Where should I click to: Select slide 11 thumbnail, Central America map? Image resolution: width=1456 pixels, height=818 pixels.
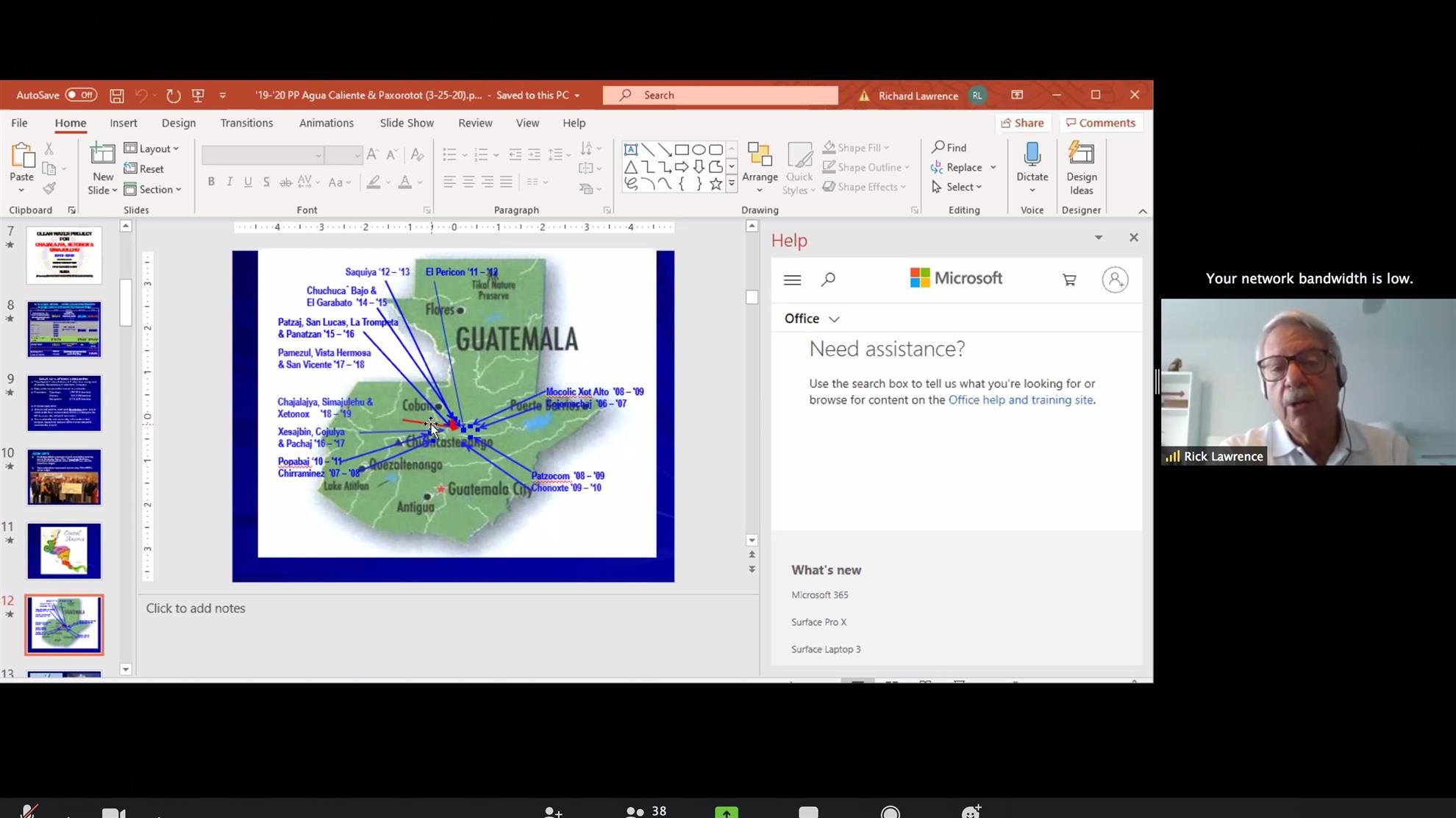click(64, 551)
